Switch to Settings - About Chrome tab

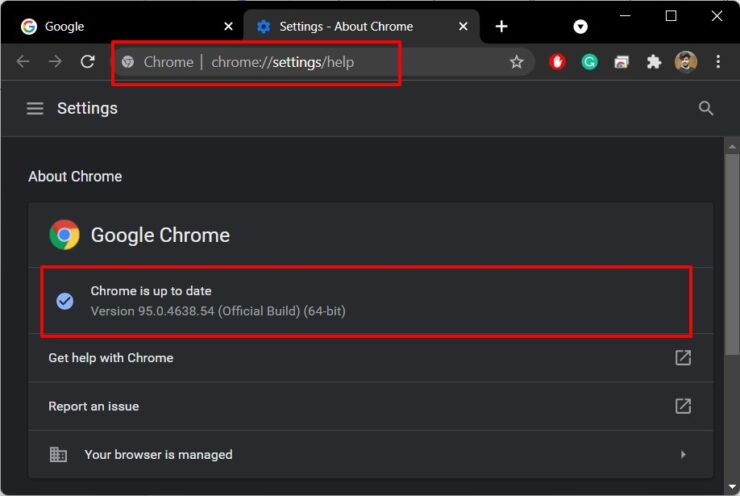pos(362,26)
